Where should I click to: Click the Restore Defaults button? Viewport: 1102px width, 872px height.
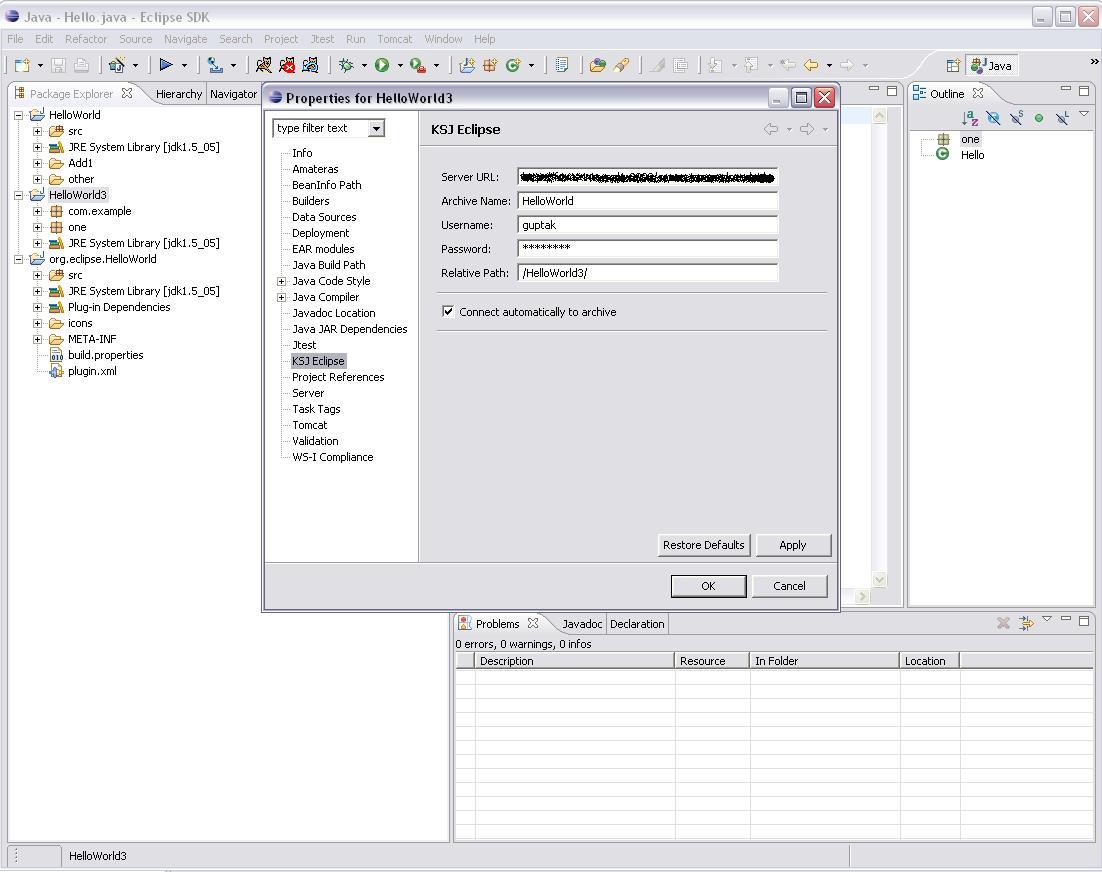pos(704,545)
